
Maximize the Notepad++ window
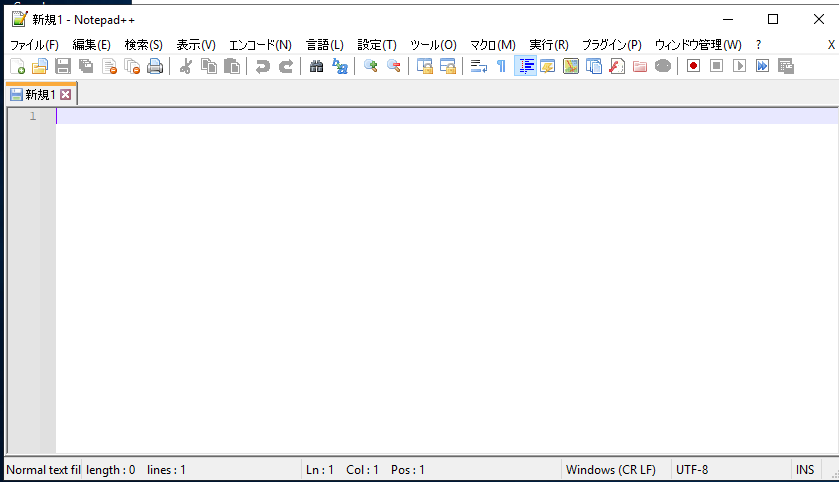tap(773, 19)
